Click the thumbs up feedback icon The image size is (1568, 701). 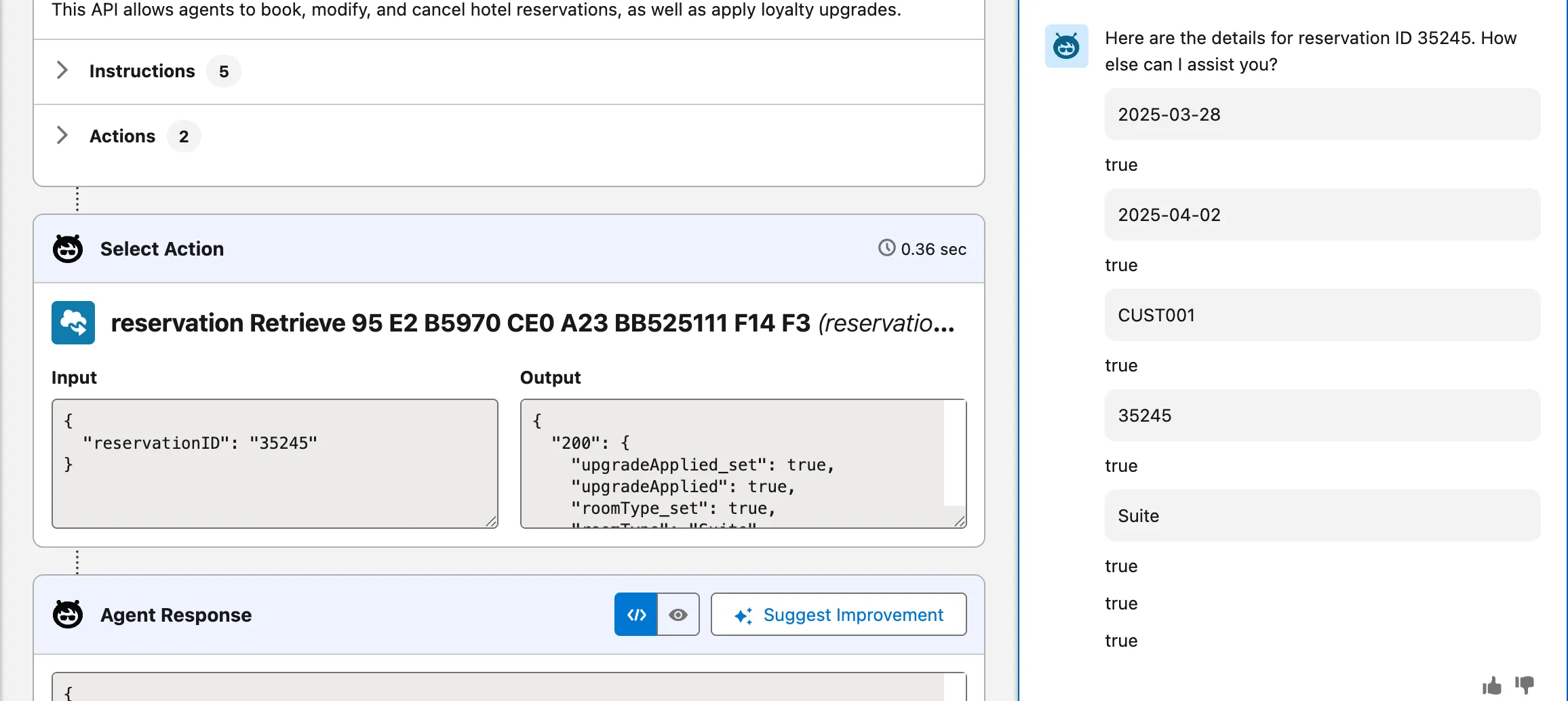pyautogui.click(x=1491, y=685)
